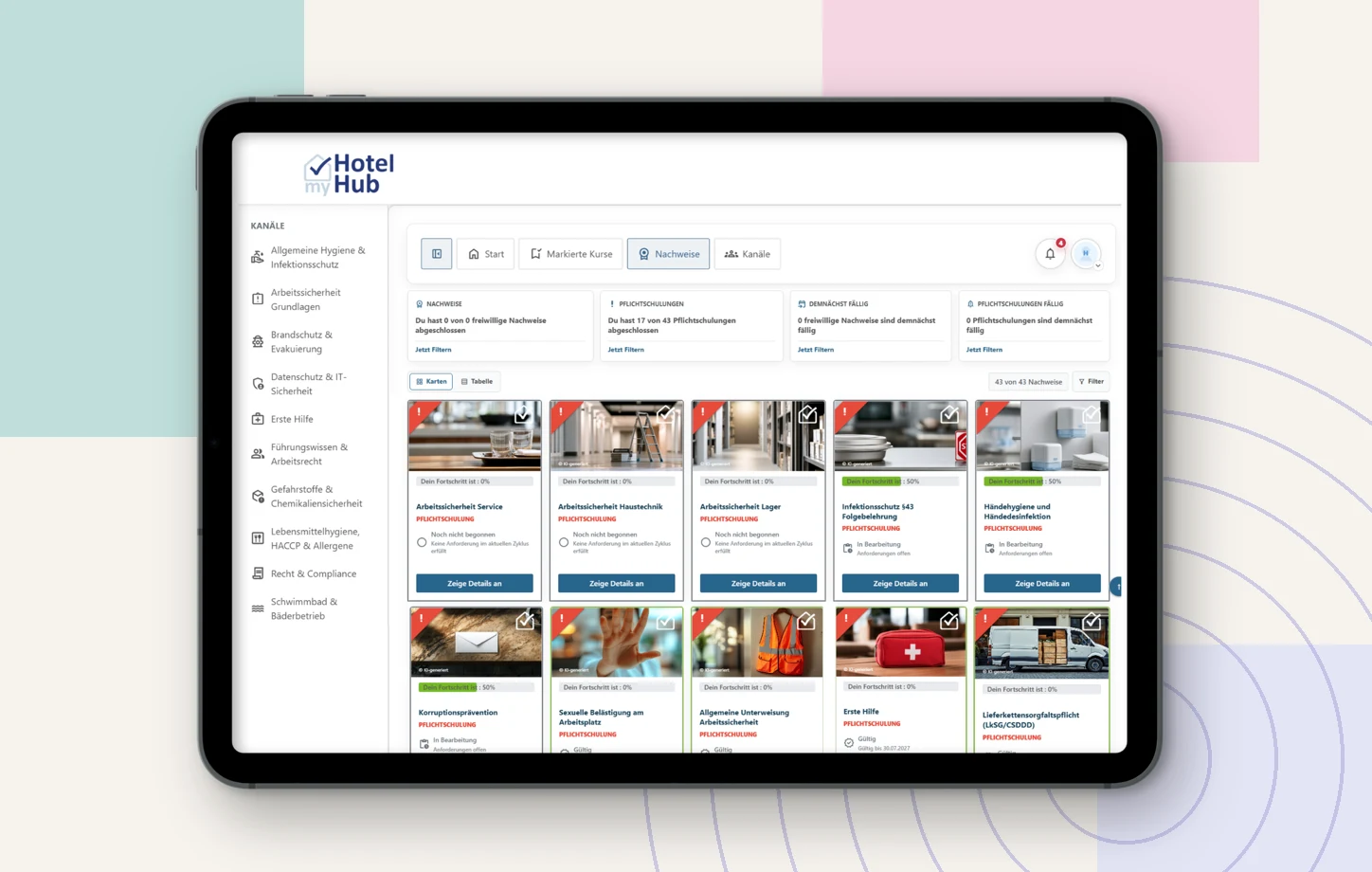Screen dimensions: 1372x872
Task: Open Lebensmittelhygiene, HACCP & Allergene channel icon
Action: [258, 538]
